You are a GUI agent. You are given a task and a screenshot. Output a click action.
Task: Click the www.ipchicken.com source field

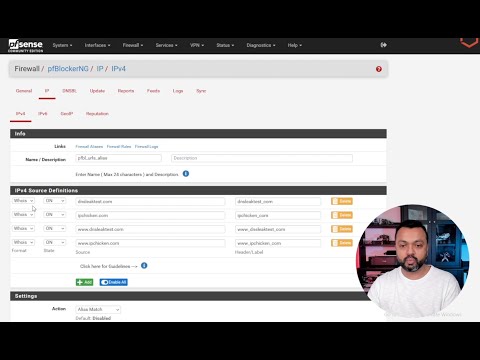click(150, 243)
